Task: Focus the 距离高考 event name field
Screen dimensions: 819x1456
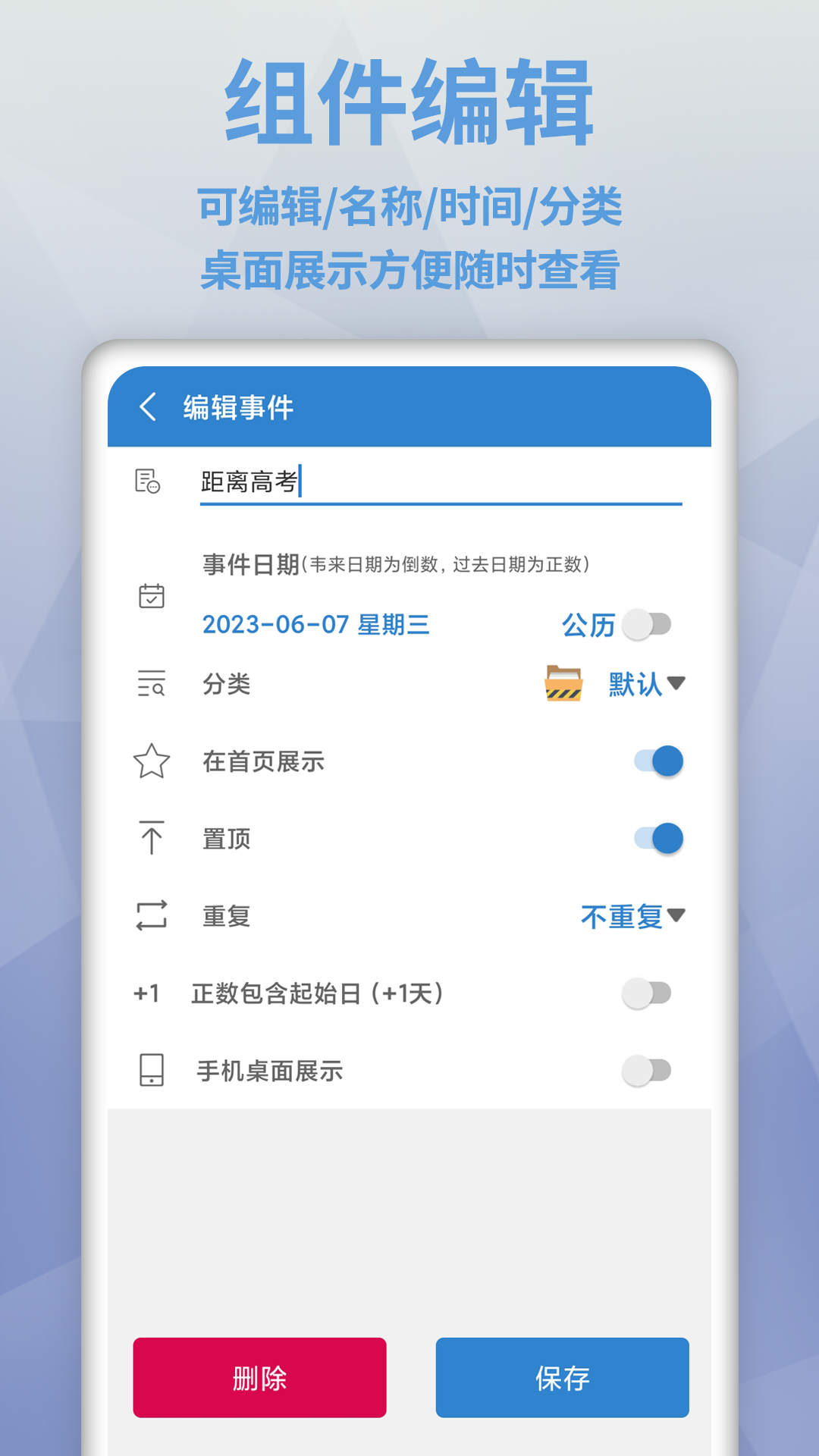Action: click(441, 482)
